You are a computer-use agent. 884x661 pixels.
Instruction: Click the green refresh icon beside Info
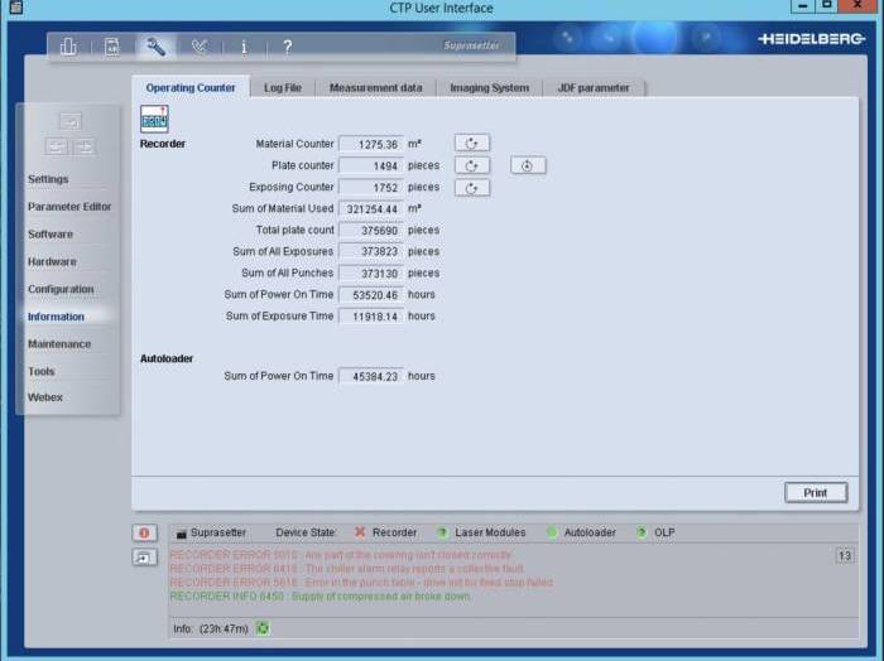[264, 629]
